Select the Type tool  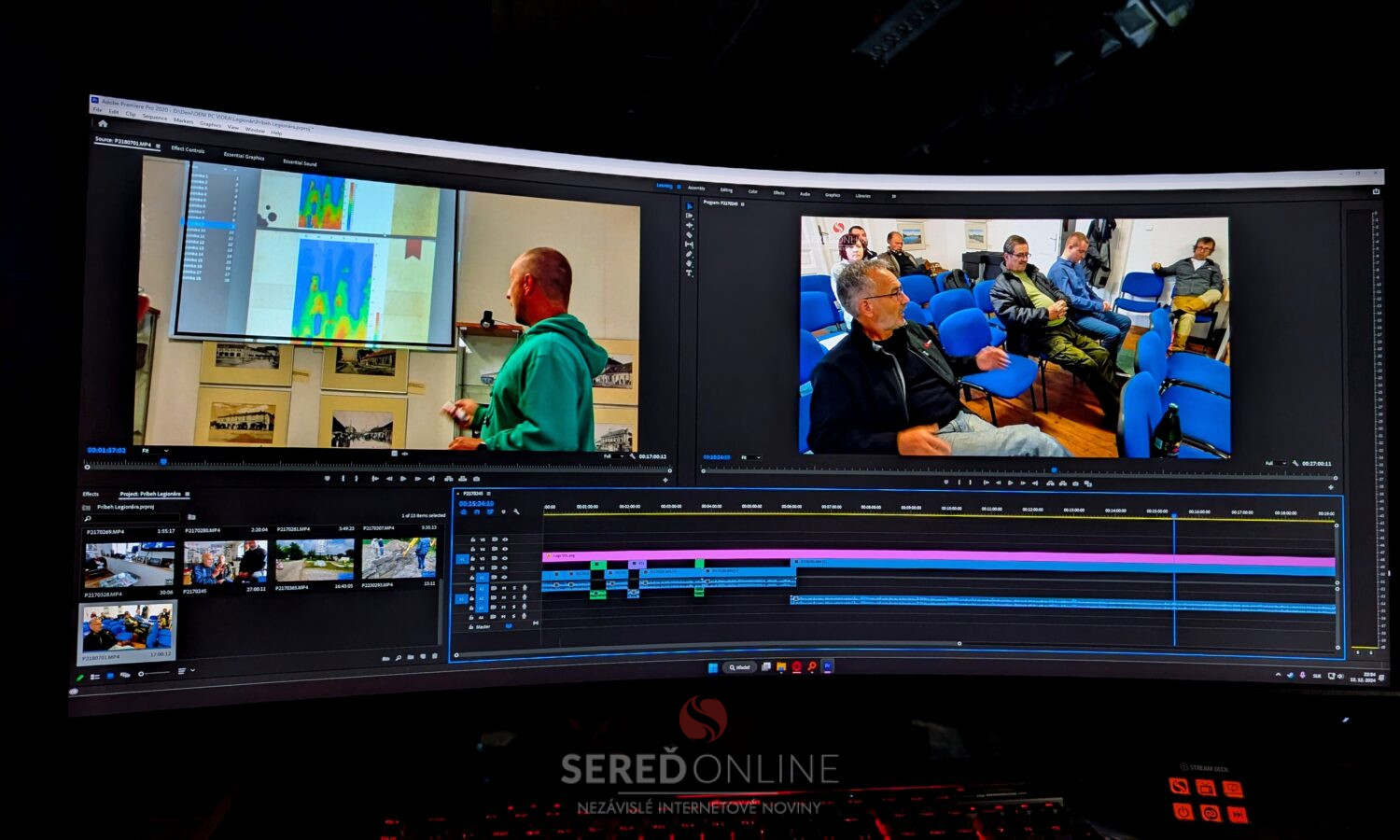[690, 273]
